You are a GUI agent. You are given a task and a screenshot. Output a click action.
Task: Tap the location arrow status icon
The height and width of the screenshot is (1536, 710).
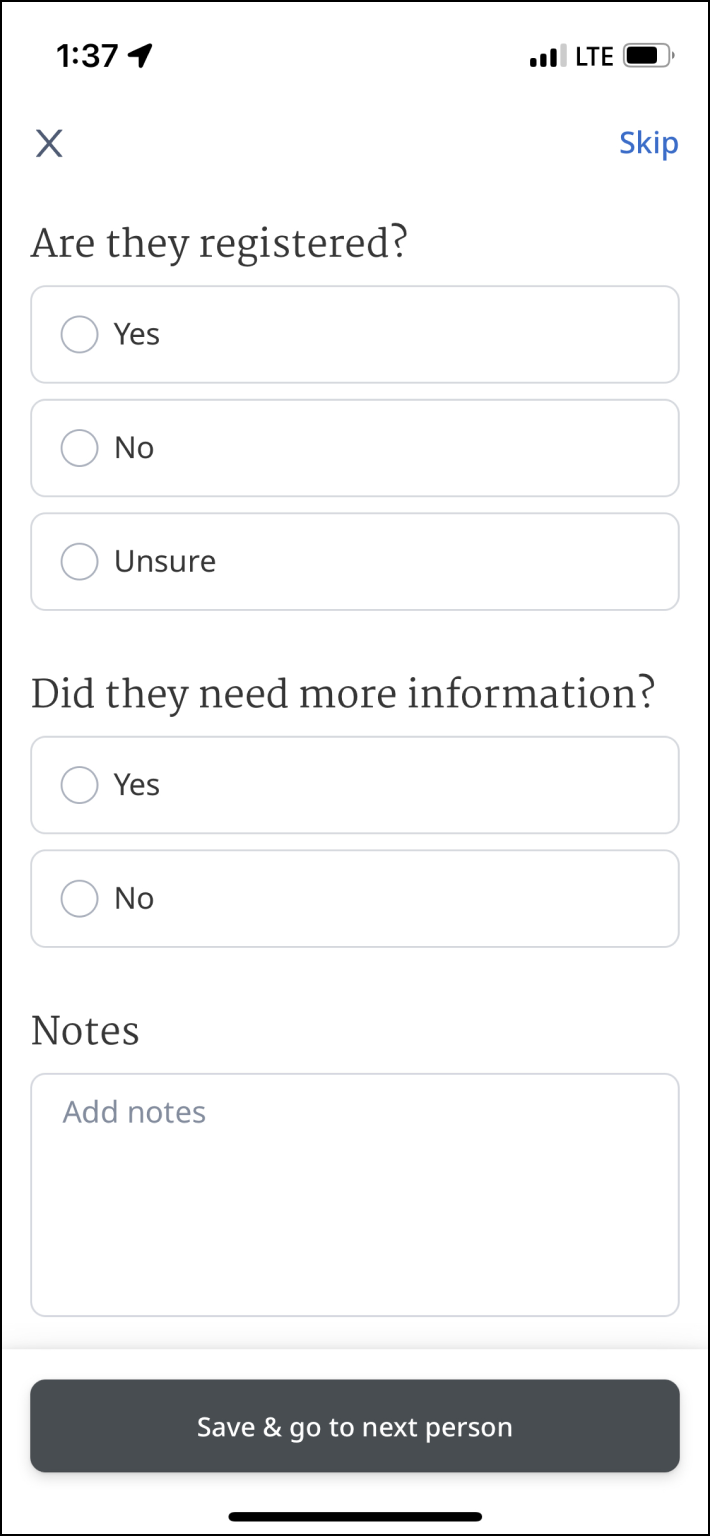141,56
